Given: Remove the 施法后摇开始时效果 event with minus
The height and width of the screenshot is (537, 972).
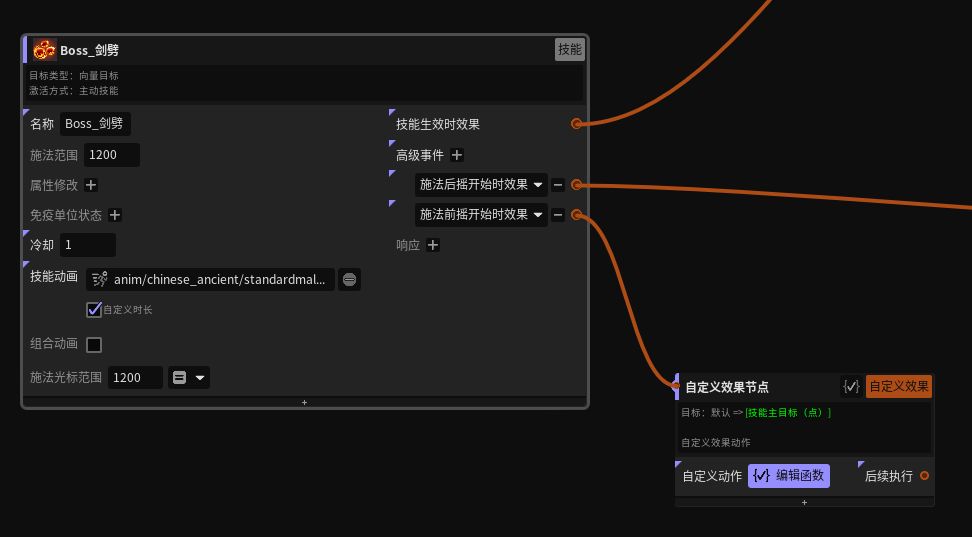Looking at the screenshot, I should coord(558,185).
